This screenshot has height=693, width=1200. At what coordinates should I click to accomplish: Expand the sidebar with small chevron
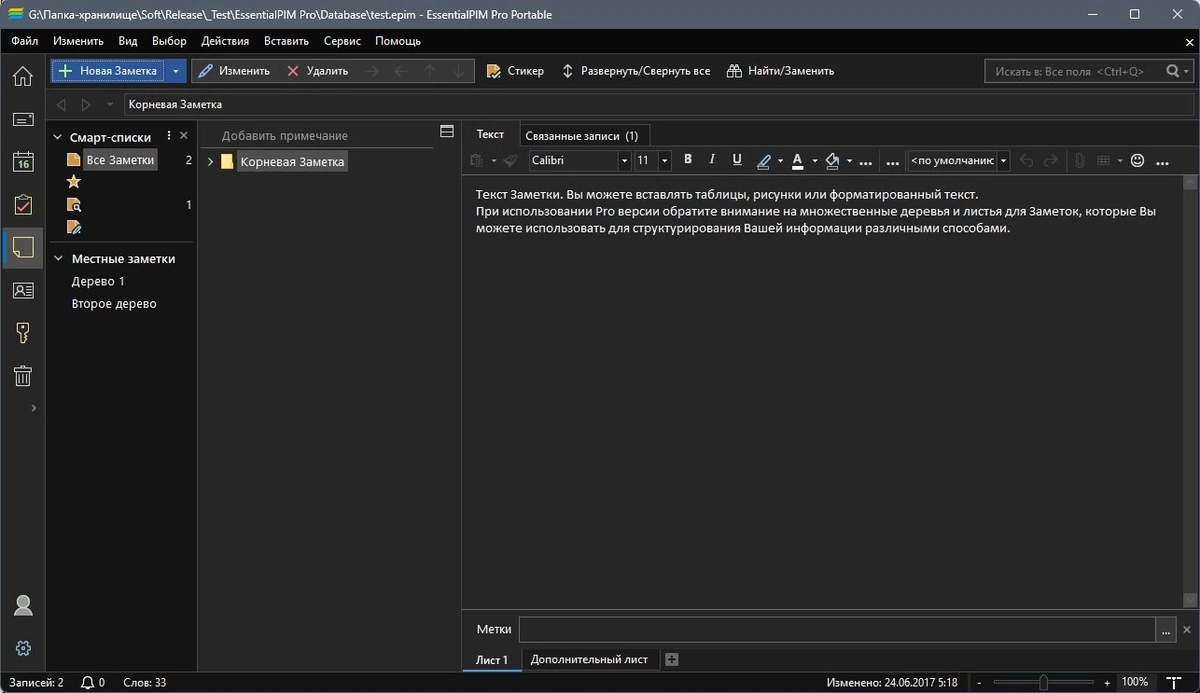(34, 408)
